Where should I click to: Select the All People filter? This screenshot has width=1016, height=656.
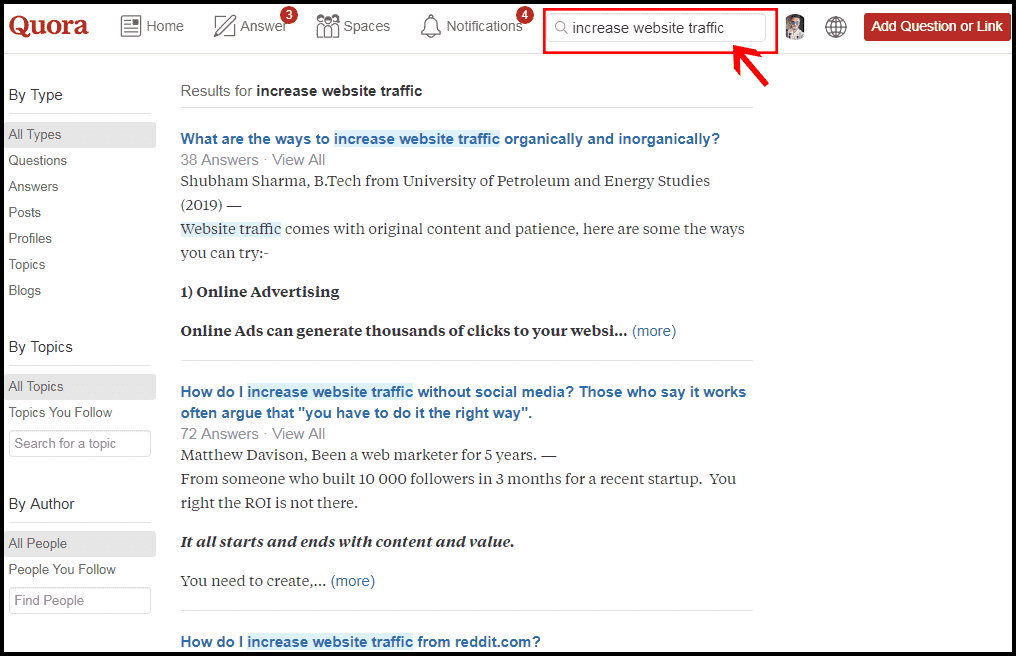[80, 544]
